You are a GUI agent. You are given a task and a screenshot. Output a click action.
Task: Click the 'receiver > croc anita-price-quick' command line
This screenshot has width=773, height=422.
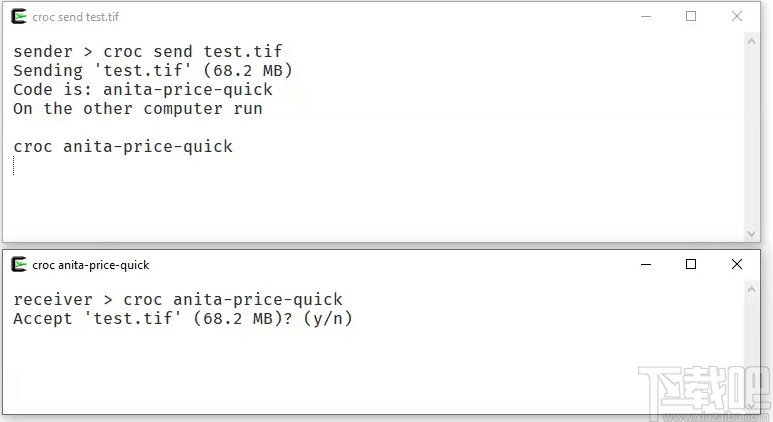point(178,300)
